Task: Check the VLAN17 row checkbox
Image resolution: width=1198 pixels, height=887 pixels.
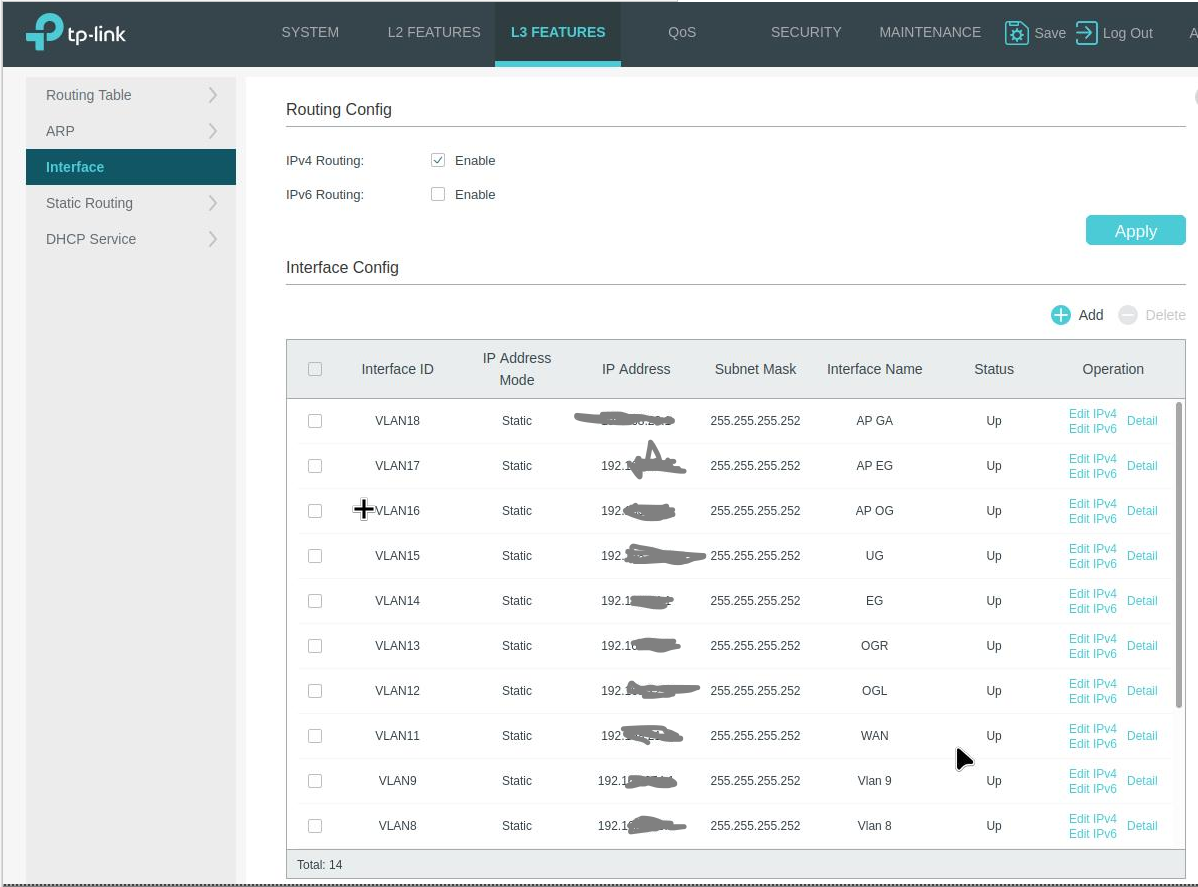Action: [x=315, y=466]
